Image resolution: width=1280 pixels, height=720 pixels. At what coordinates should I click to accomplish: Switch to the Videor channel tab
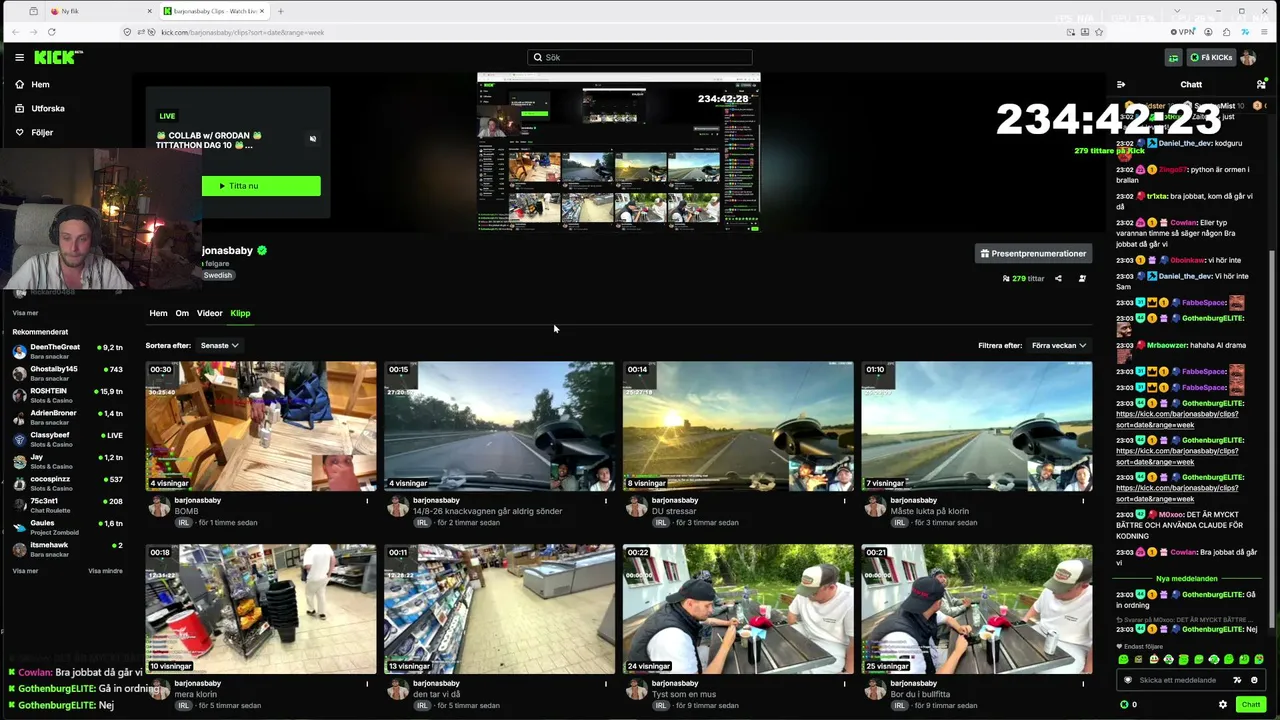pos(209,313)
